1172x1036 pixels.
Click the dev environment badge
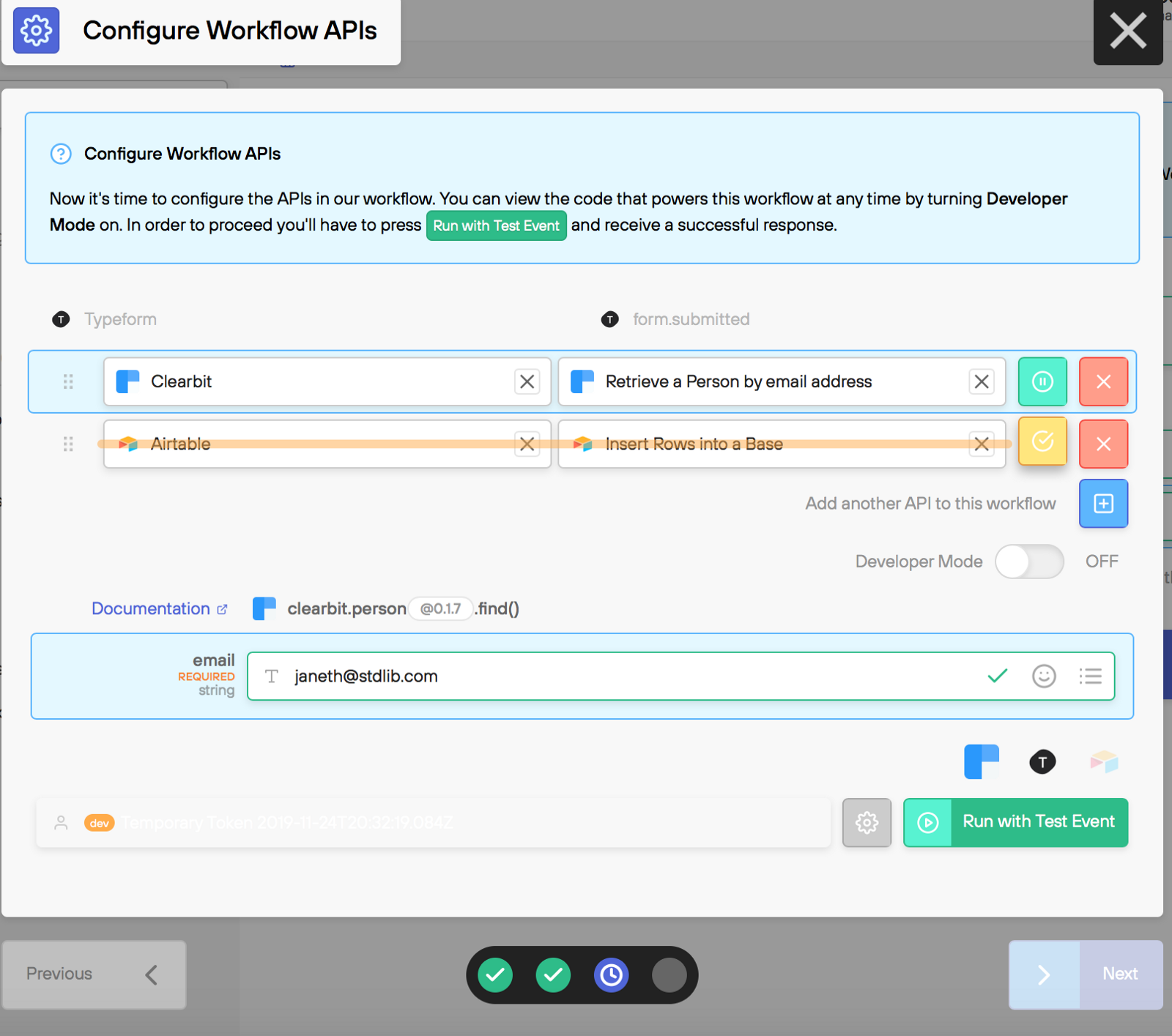[x=100, y=823]
